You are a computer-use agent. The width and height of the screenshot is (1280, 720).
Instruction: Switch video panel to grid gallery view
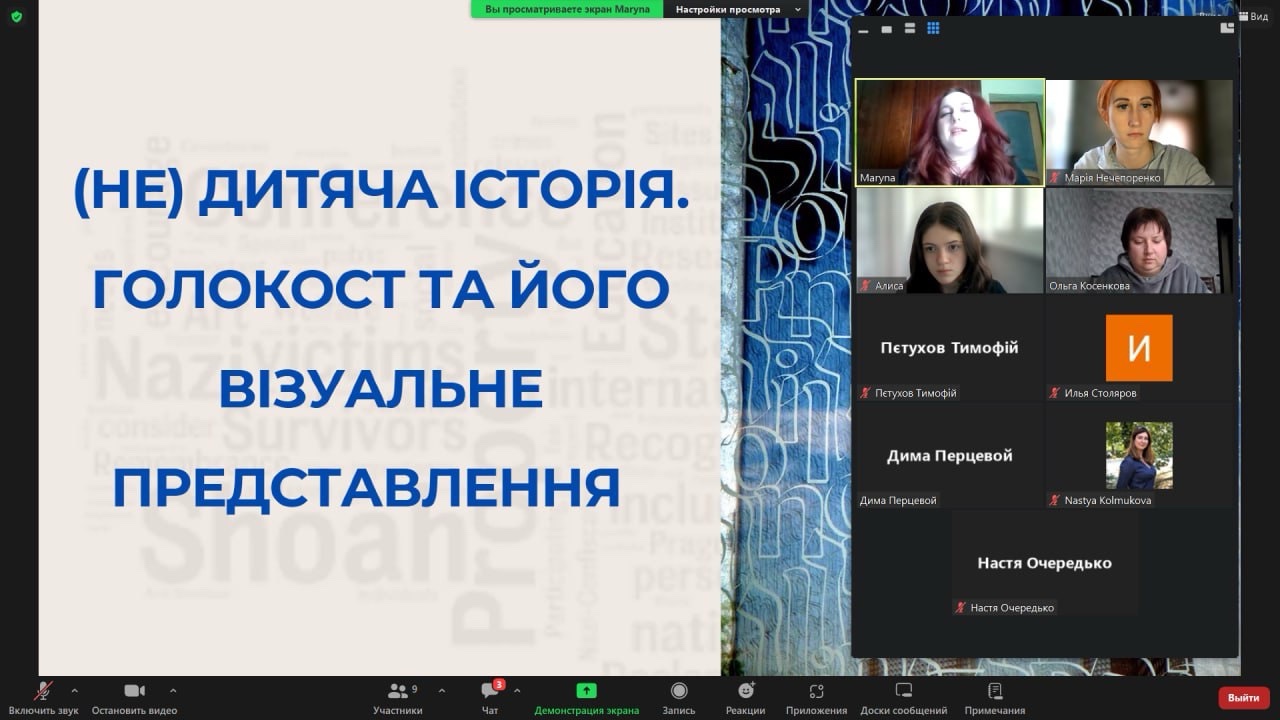pos(933,29)
